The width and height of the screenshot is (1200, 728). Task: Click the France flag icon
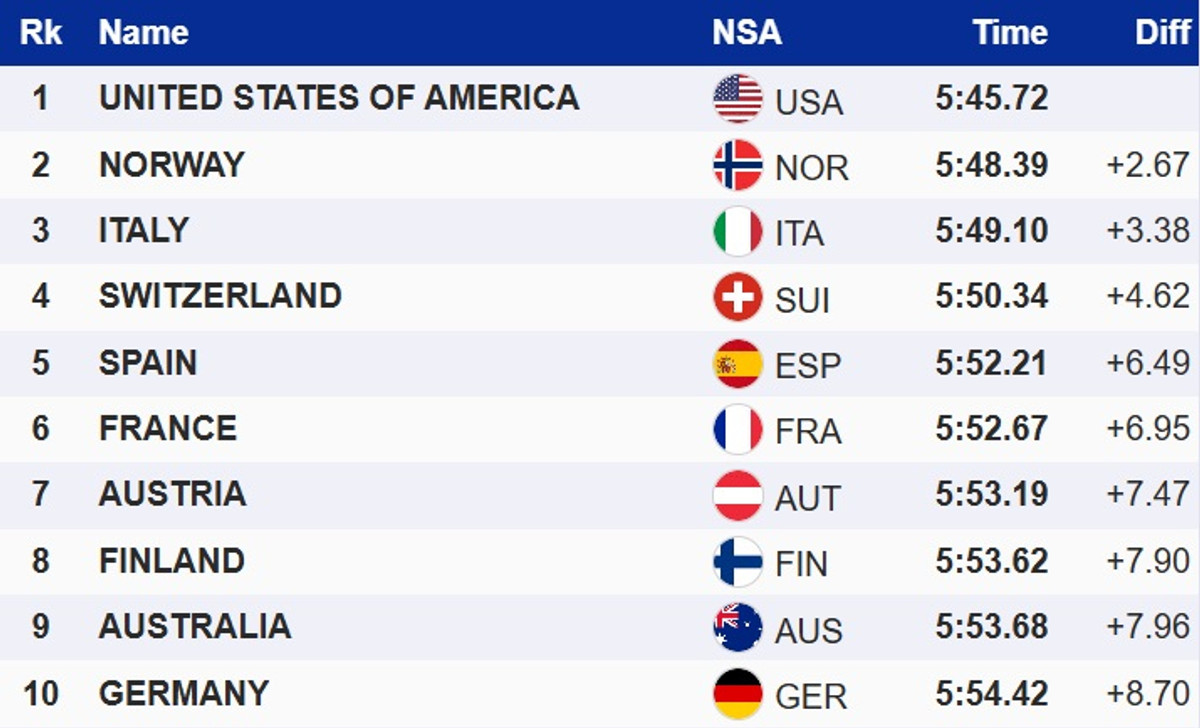(738, 429)
